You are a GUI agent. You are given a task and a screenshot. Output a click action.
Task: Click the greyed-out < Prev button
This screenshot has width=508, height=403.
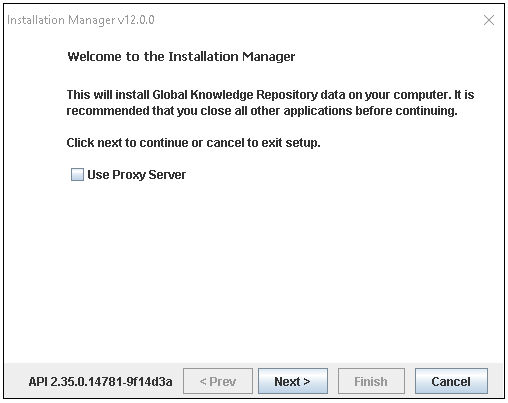click(218, 381)
